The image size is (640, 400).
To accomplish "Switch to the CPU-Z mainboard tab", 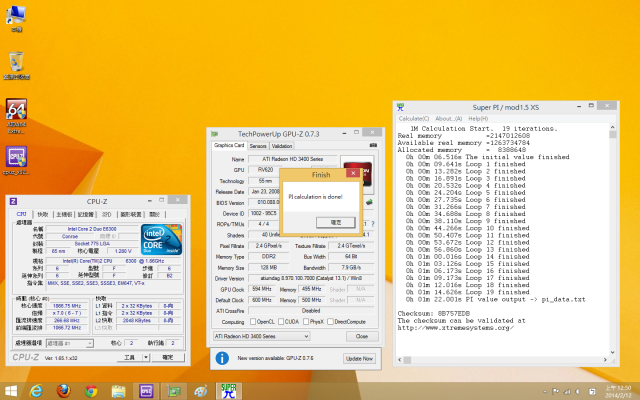I will 64,214.
